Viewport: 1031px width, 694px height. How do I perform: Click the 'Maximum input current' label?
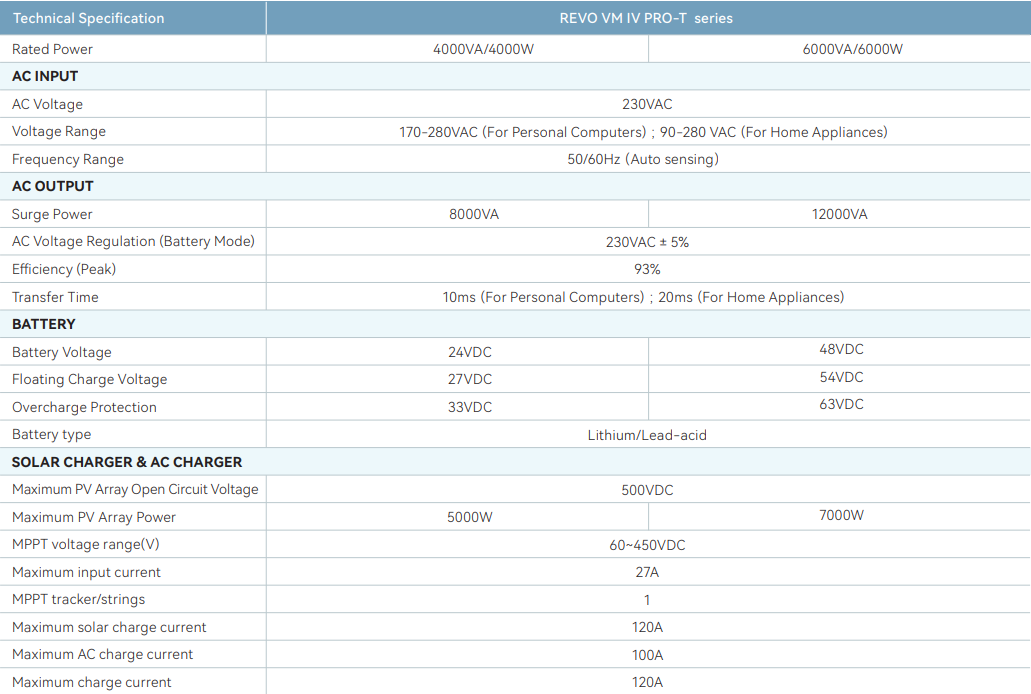coord(86,572)
